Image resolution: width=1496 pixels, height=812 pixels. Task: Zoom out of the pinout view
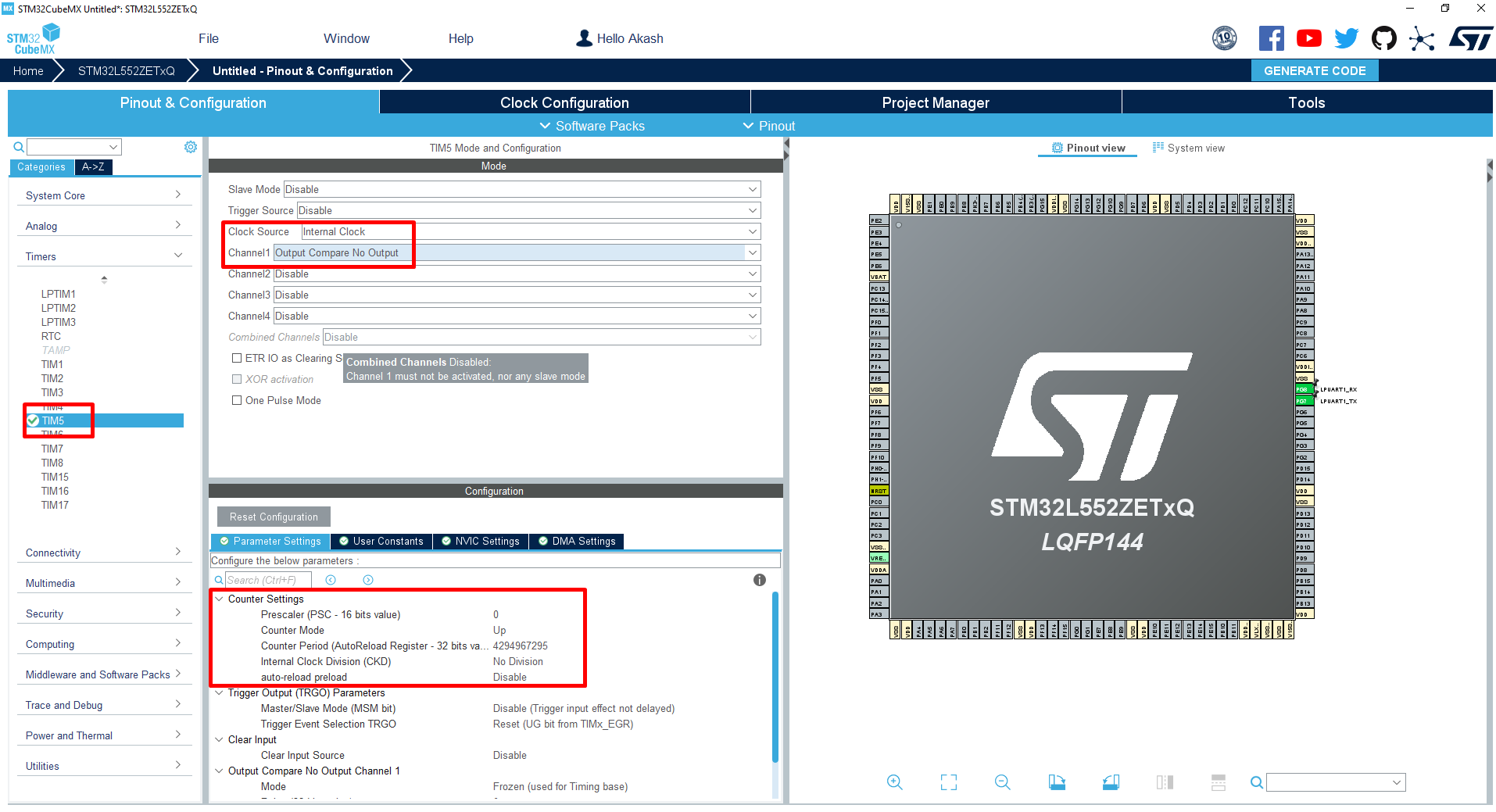pyautogui.click(x=1003, y=782)
